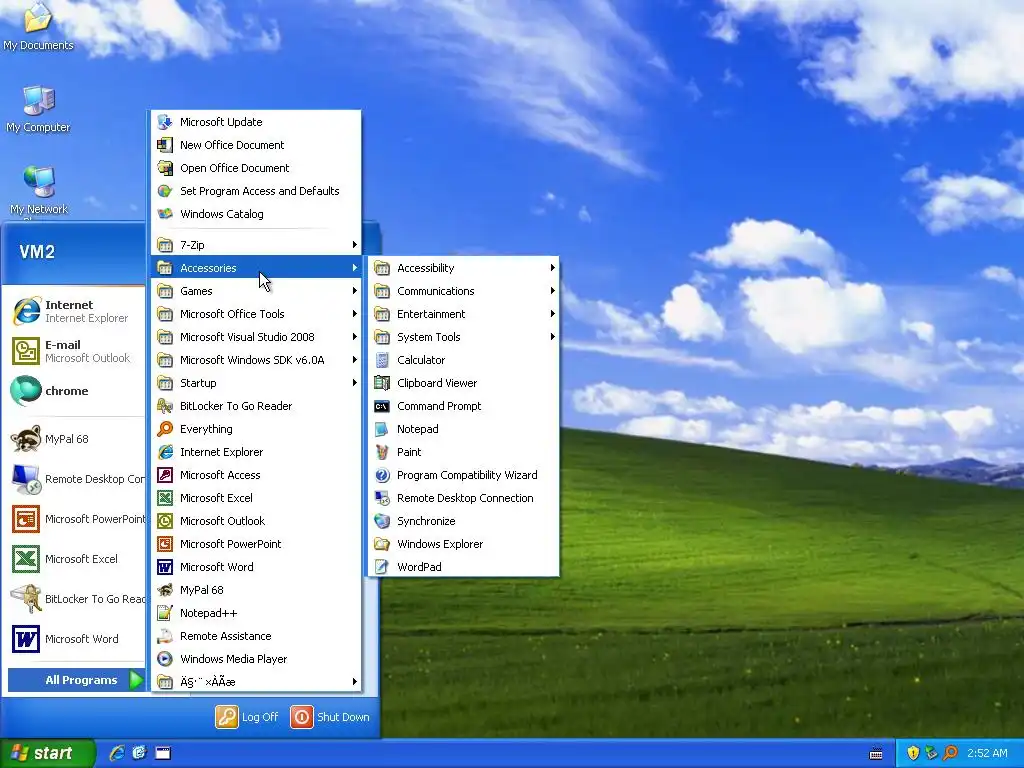Open Windows Catalog
The image size is (1024, 768).
tap(256, 214)
